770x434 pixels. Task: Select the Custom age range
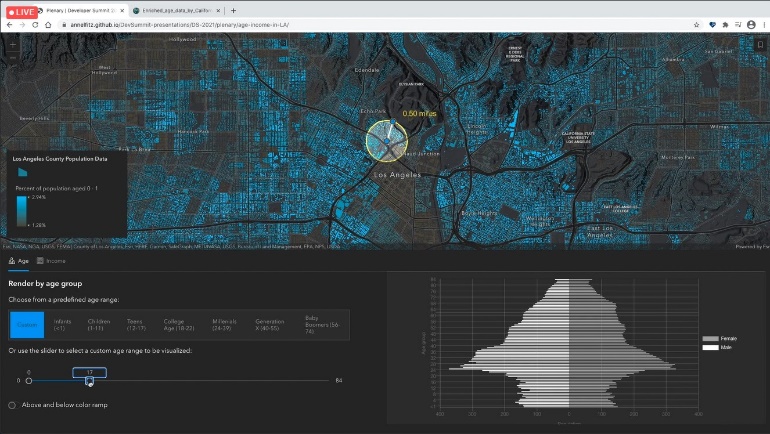(27, 325)
